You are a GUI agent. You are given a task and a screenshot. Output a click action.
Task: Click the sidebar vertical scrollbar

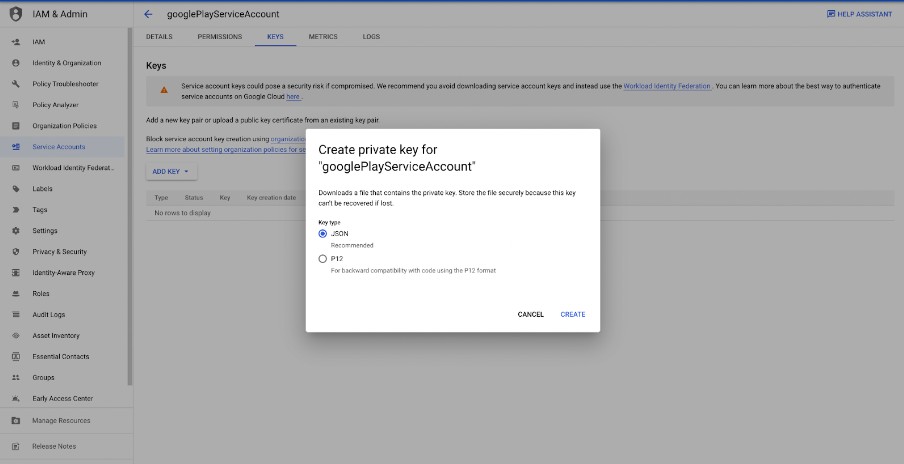(x=130, y=206)
